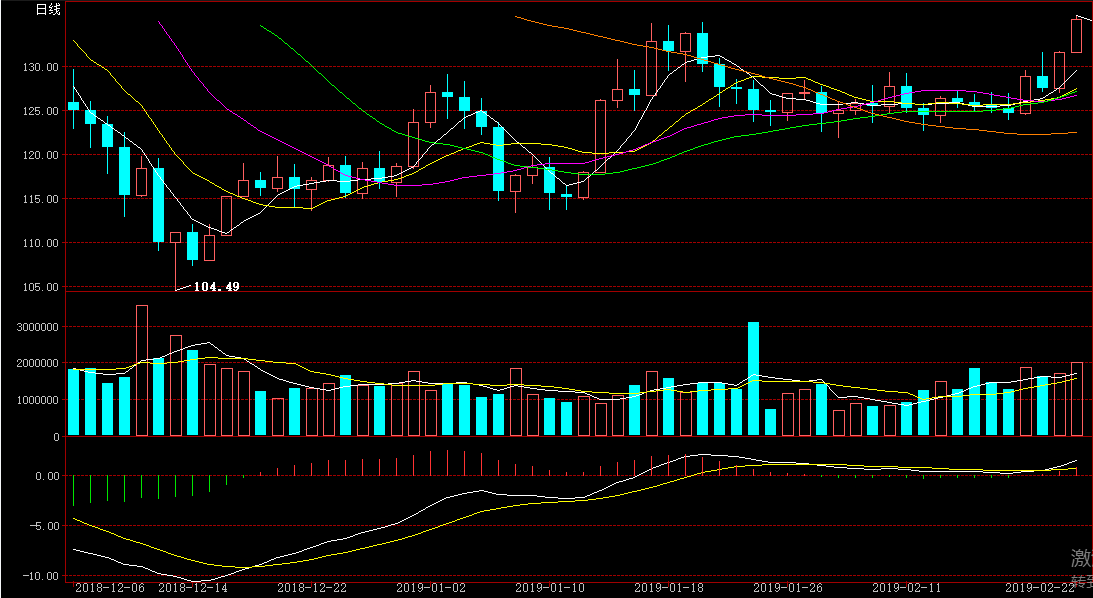Screen dimensions: 1093x598
Task: Click the 1000000 volume axis label
Action: (36, 400)
